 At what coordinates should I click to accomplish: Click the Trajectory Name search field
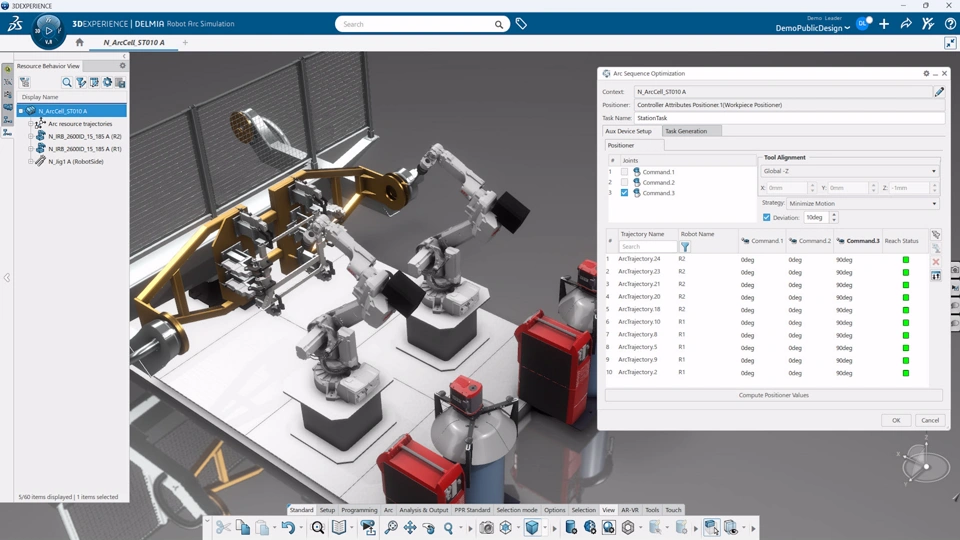[x=648, y=247]
